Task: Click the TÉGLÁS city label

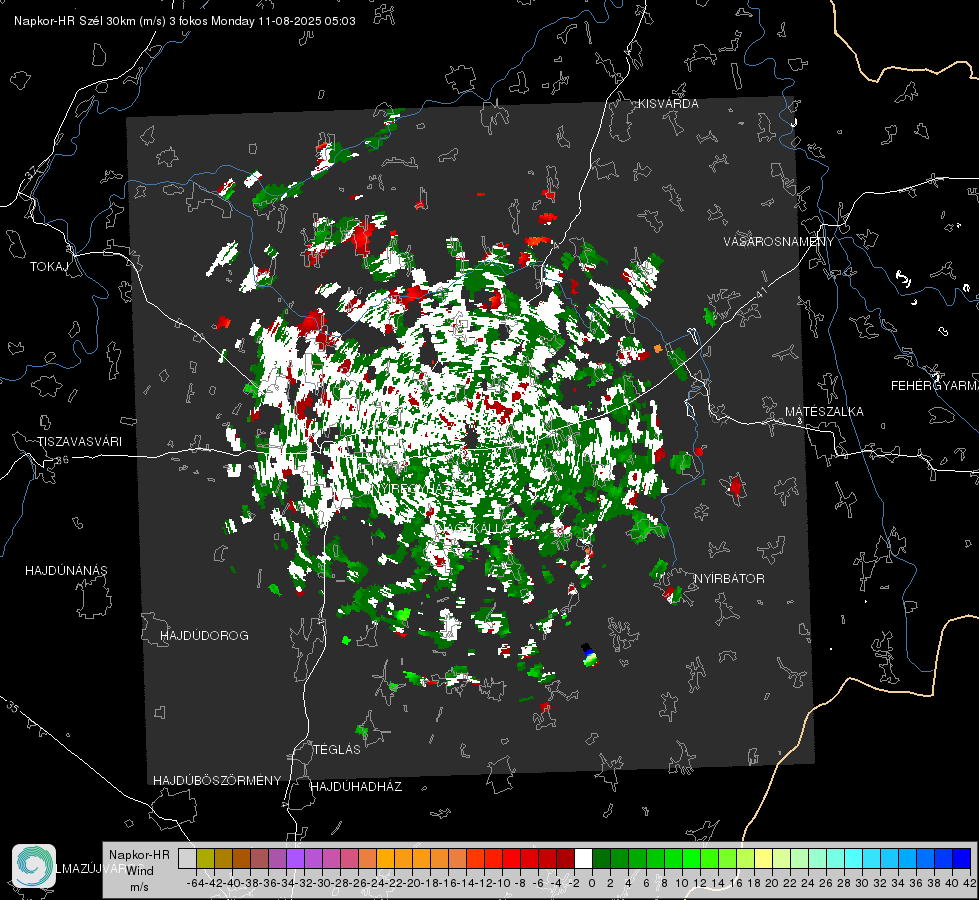Action: click(337, 750)
